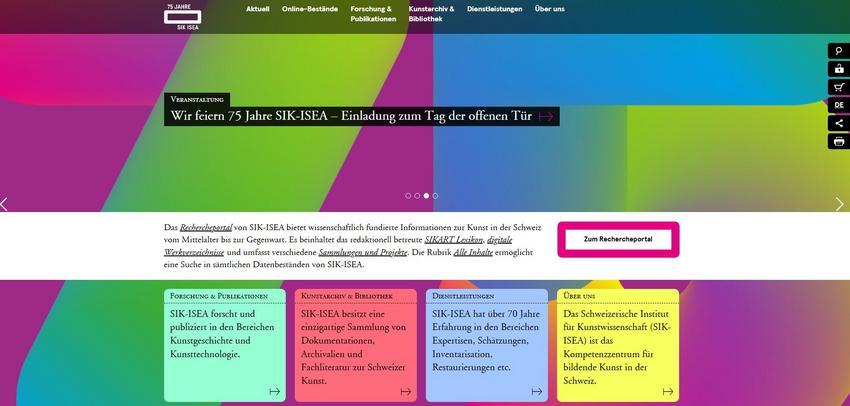Click arrow in Kunstarchiv & Bibliothek card
Screen dimensions: 850x406
click(405, 391)
